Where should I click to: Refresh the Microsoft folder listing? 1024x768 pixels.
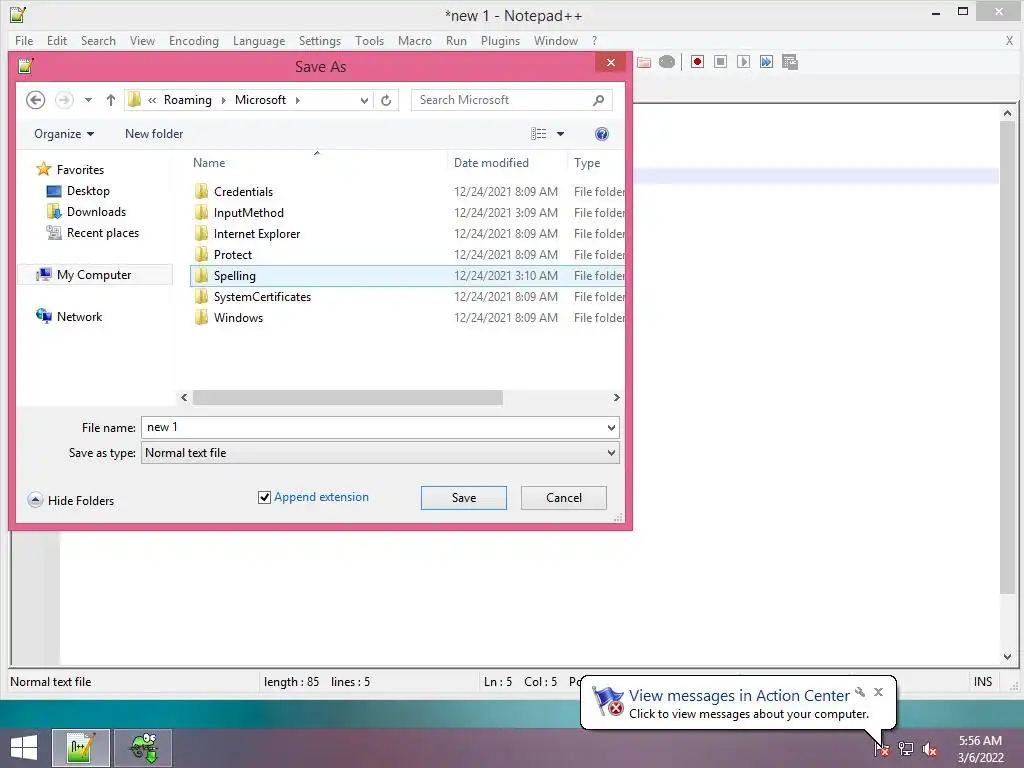click(x=386, y=100)
